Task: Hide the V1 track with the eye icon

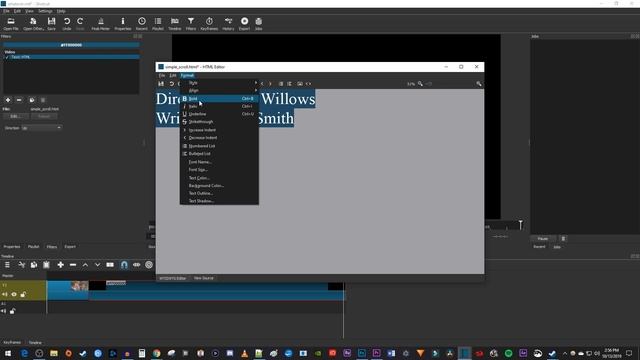Action: click(x=14, y=294)
